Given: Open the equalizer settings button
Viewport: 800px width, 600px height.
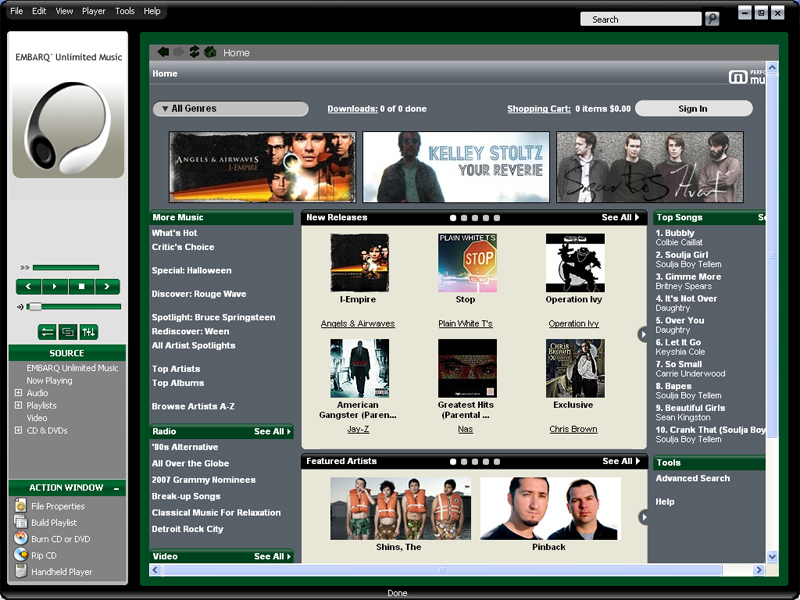Looking at the screenshot, I should (x=89, y=332).
